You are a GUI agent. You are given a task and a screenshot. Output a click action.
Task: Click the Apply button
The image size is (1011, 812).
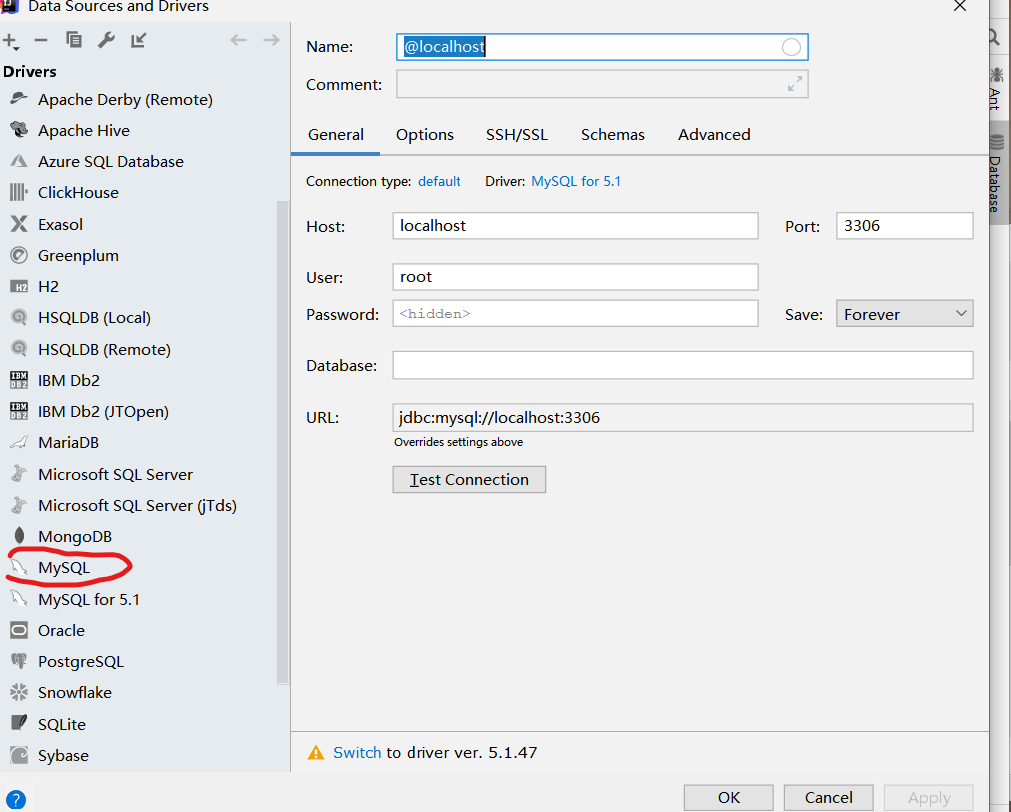tap(928, 798)
